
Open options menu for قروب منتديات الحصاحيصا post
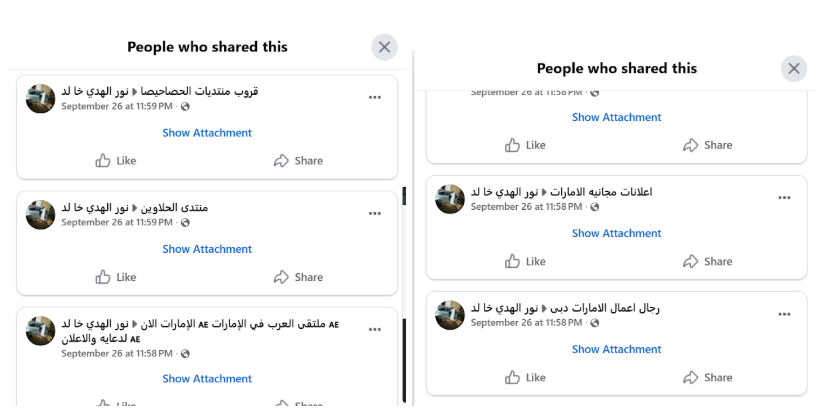(375, 97)
